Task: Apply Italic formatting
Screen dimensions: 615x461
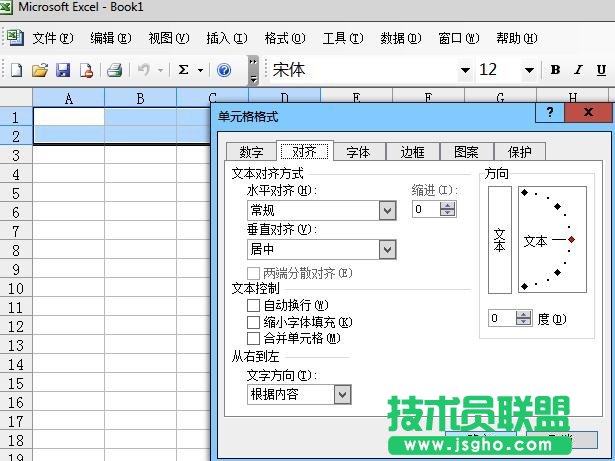Action: point(578,70)
